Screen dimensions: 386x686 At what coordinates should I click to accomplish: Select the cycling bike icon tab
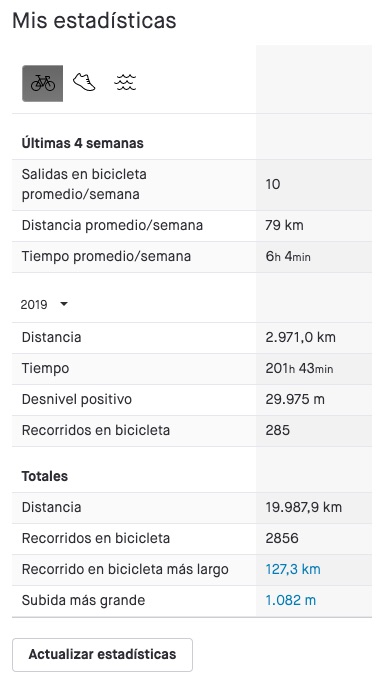[42, 83]
